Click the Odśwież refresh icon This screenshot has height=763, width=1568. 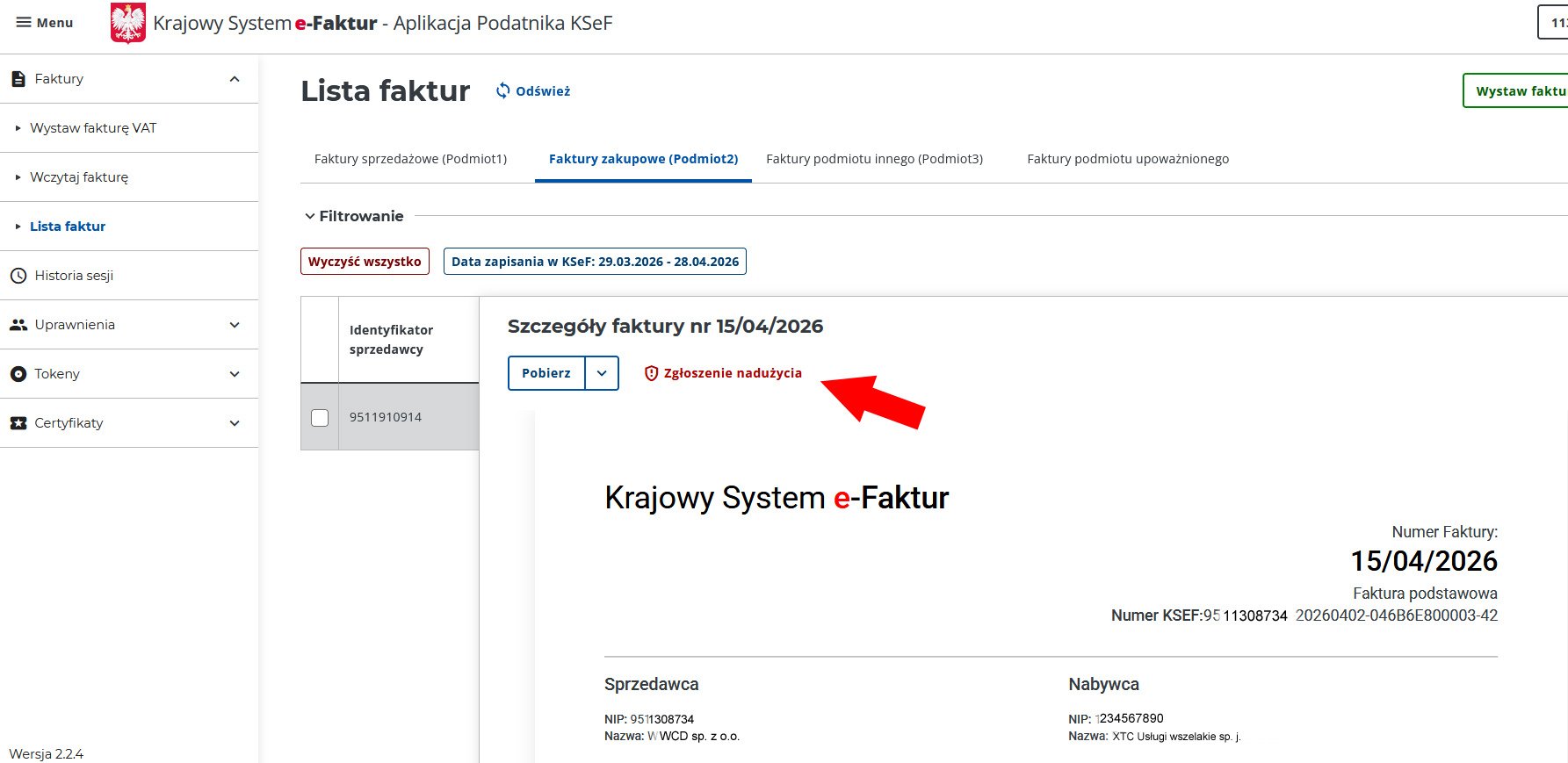coord(502,90)
